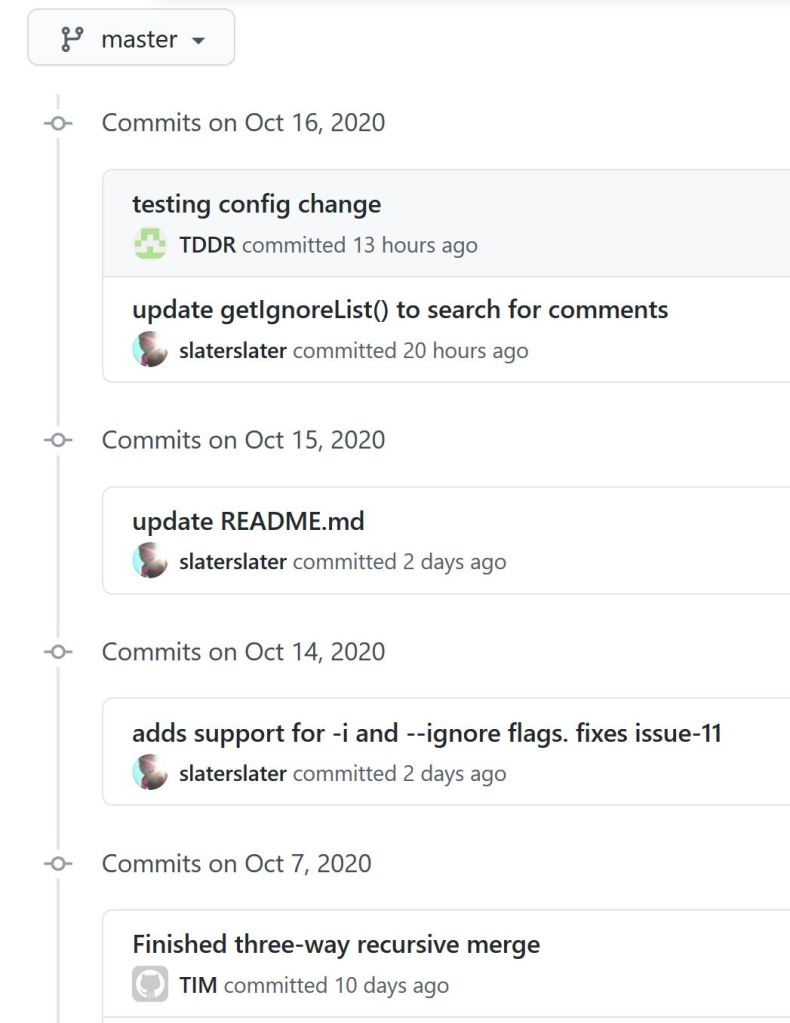
Task: Open the master branch dropdown
Action: click(x=131, y=39)
